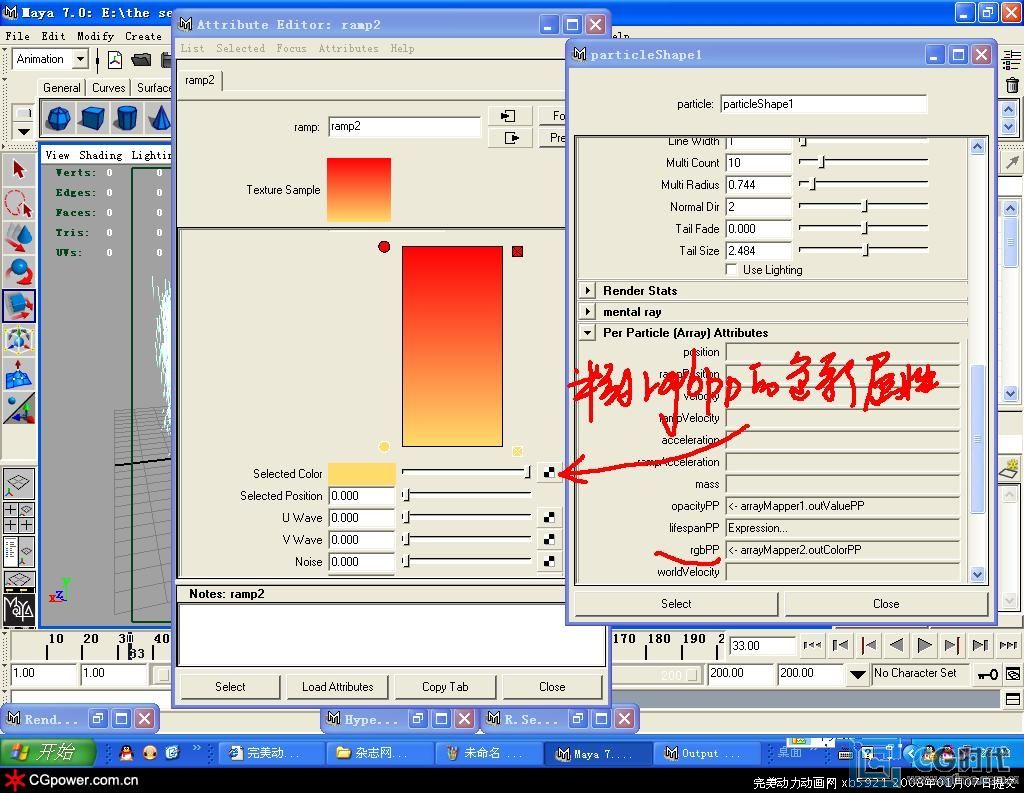The width and height of the screenshot is (1024, 793).
Task: Click the polygon cube shelf icon
Action: point(92,118)
